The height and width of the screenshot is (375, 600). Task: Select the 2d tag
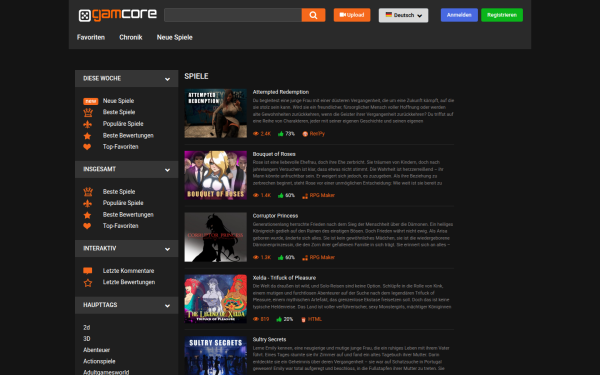[x=86, y=328]
